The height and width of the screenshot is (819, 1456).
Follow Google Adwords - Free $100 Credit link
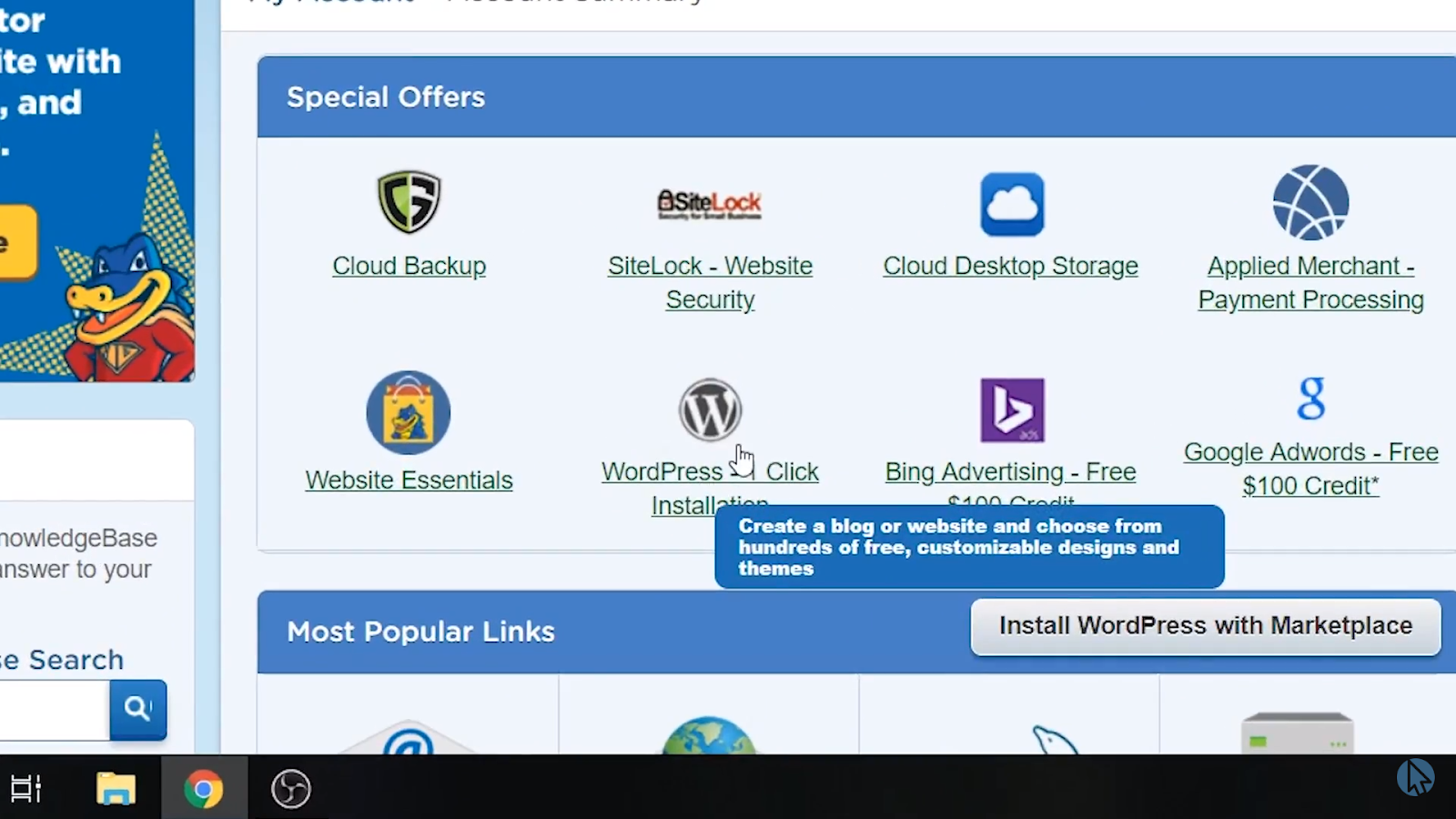[1310, 469]
